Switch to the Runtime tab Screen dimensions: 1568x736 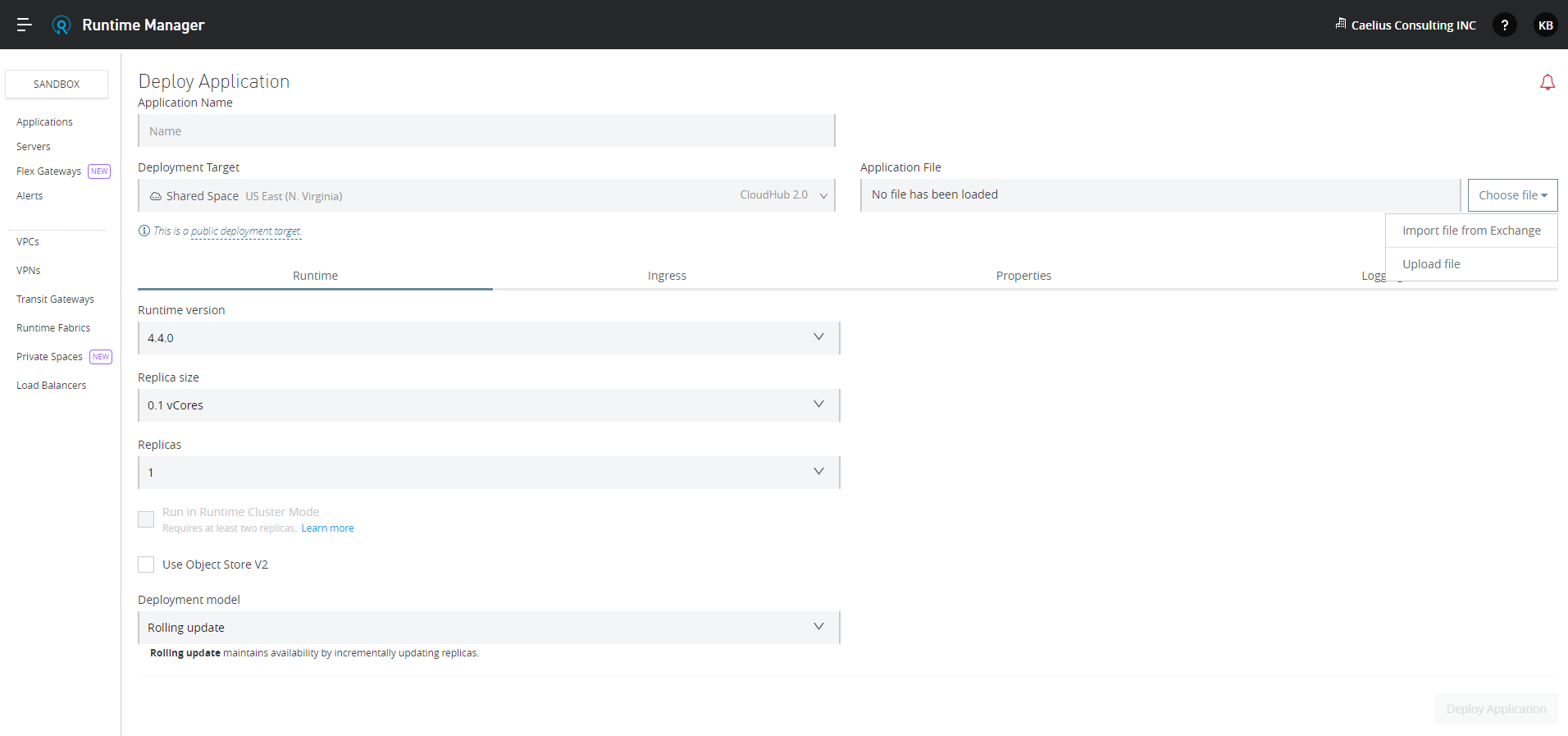(x=315, y=276)
